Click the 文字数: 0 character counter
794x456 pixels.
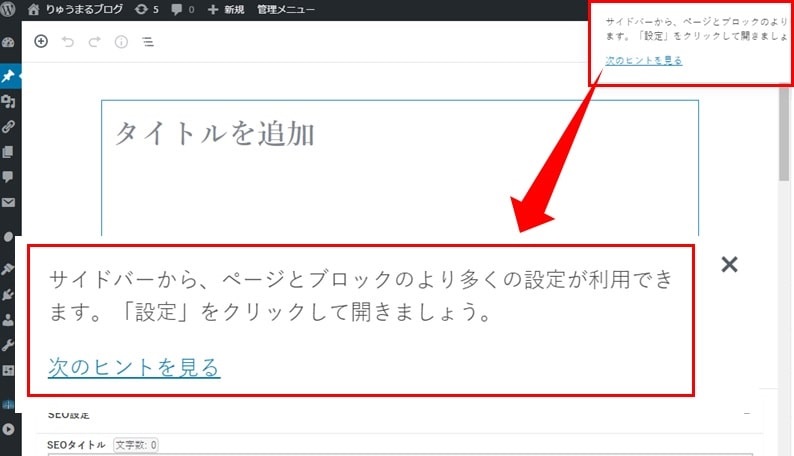click(x=136, y=445)
